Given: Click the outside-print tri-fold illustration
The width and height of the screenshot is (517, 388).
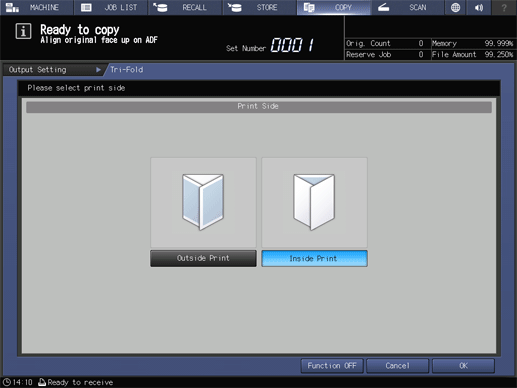Looking at the screenshot, I should [x=203, y=202].
